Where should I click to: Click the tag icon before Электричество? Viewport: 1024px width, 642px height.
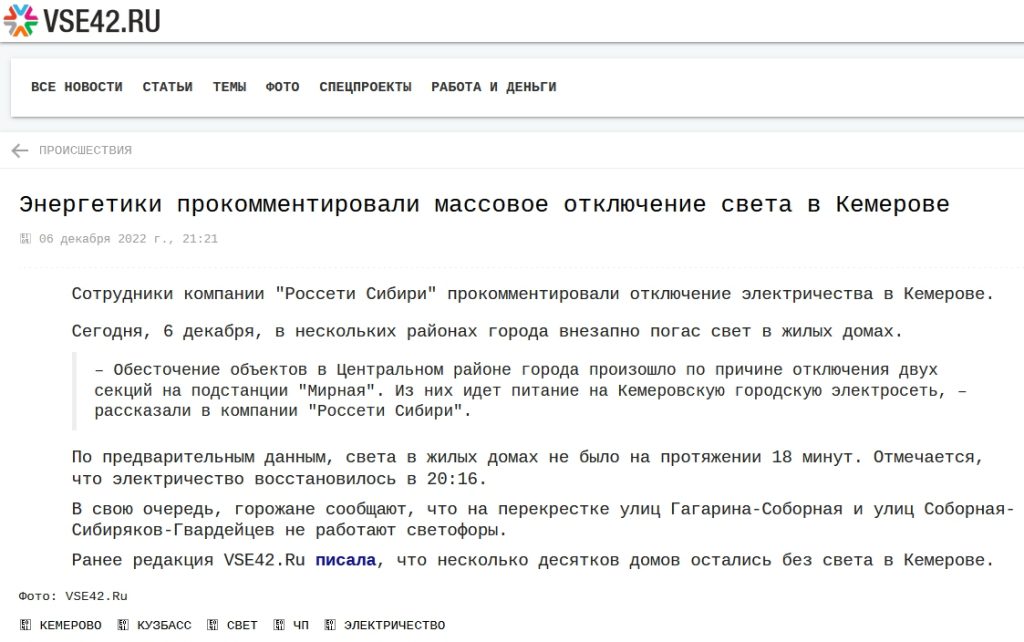click(x=331, y=626)
